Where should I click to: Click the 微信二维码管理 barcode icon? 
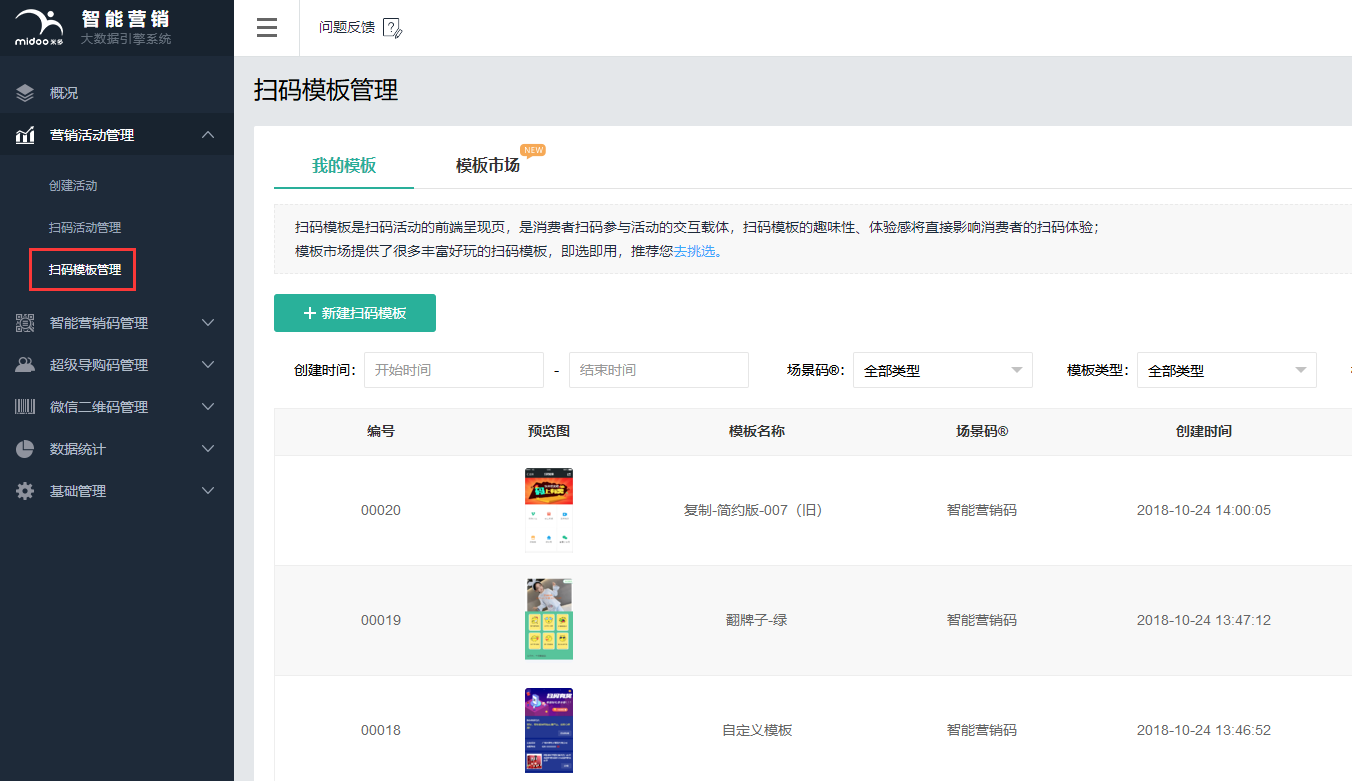tap(25, 407)
